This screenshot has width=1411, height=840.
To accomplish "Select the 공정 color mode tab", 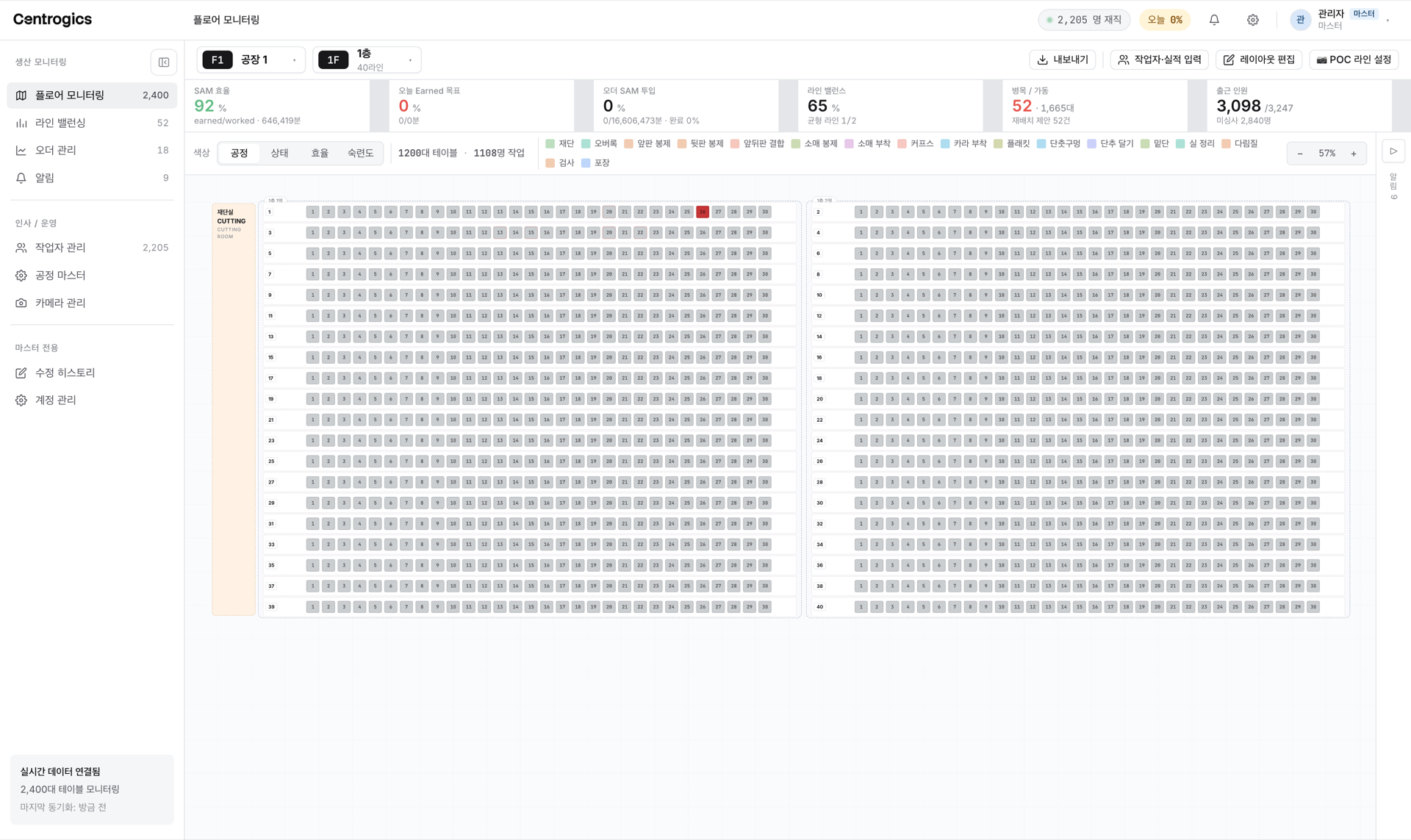I will pos(240,153).
